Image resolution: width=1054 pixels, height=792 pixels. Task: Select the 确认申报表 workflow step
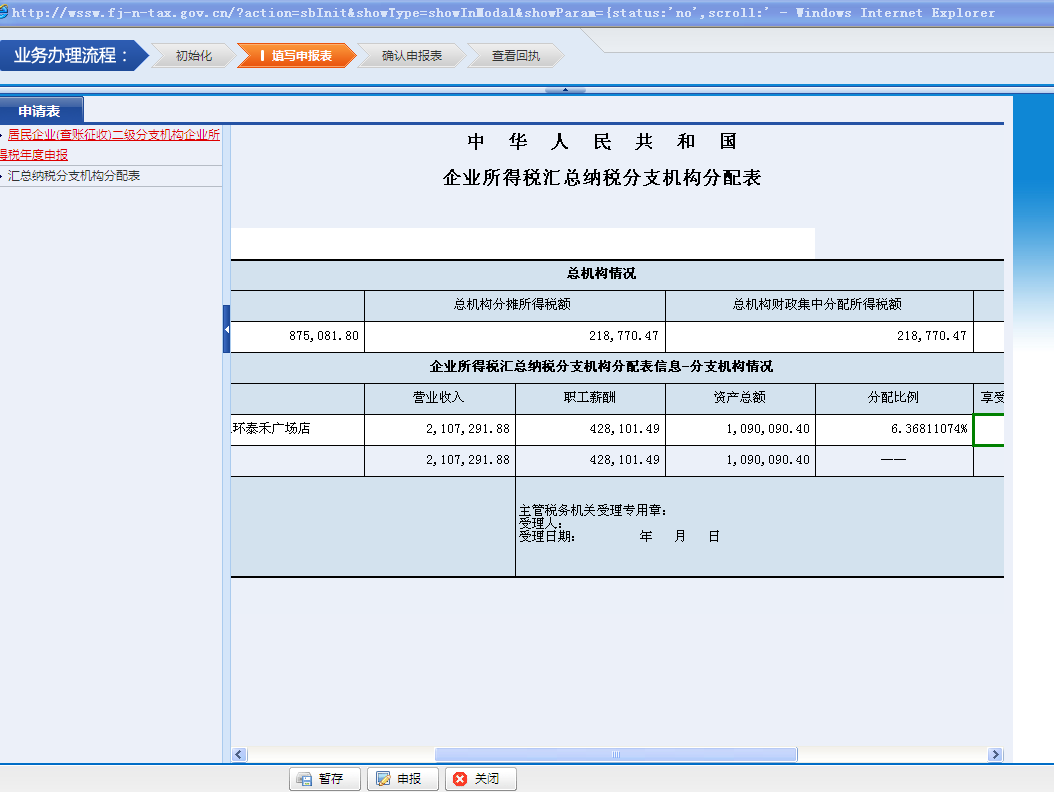pos(411,56)
